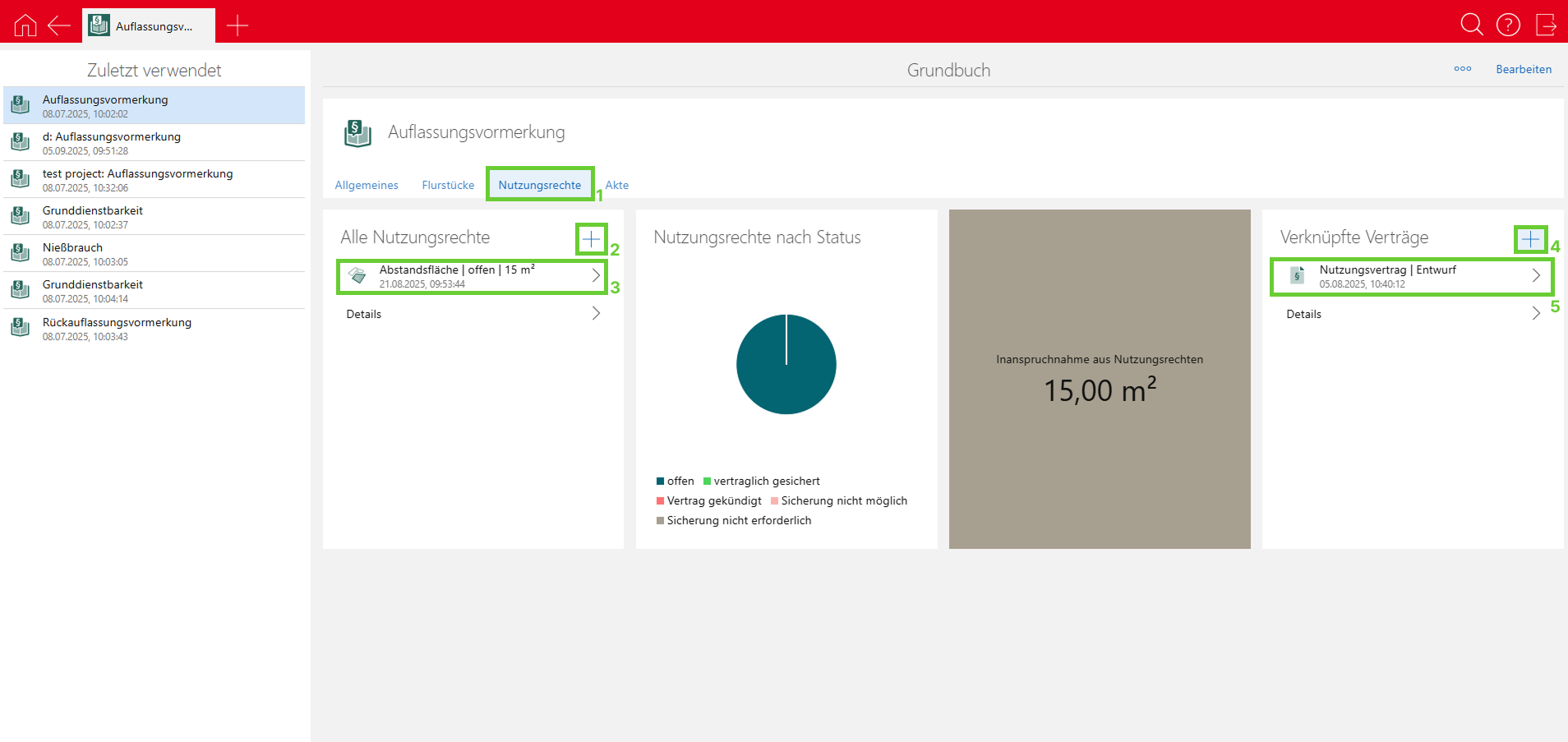The width and height of the screenshot is (1568, 742).
Task: Go back using the left arrow icon
Action: pyautogui.click(x=59, y=25)
